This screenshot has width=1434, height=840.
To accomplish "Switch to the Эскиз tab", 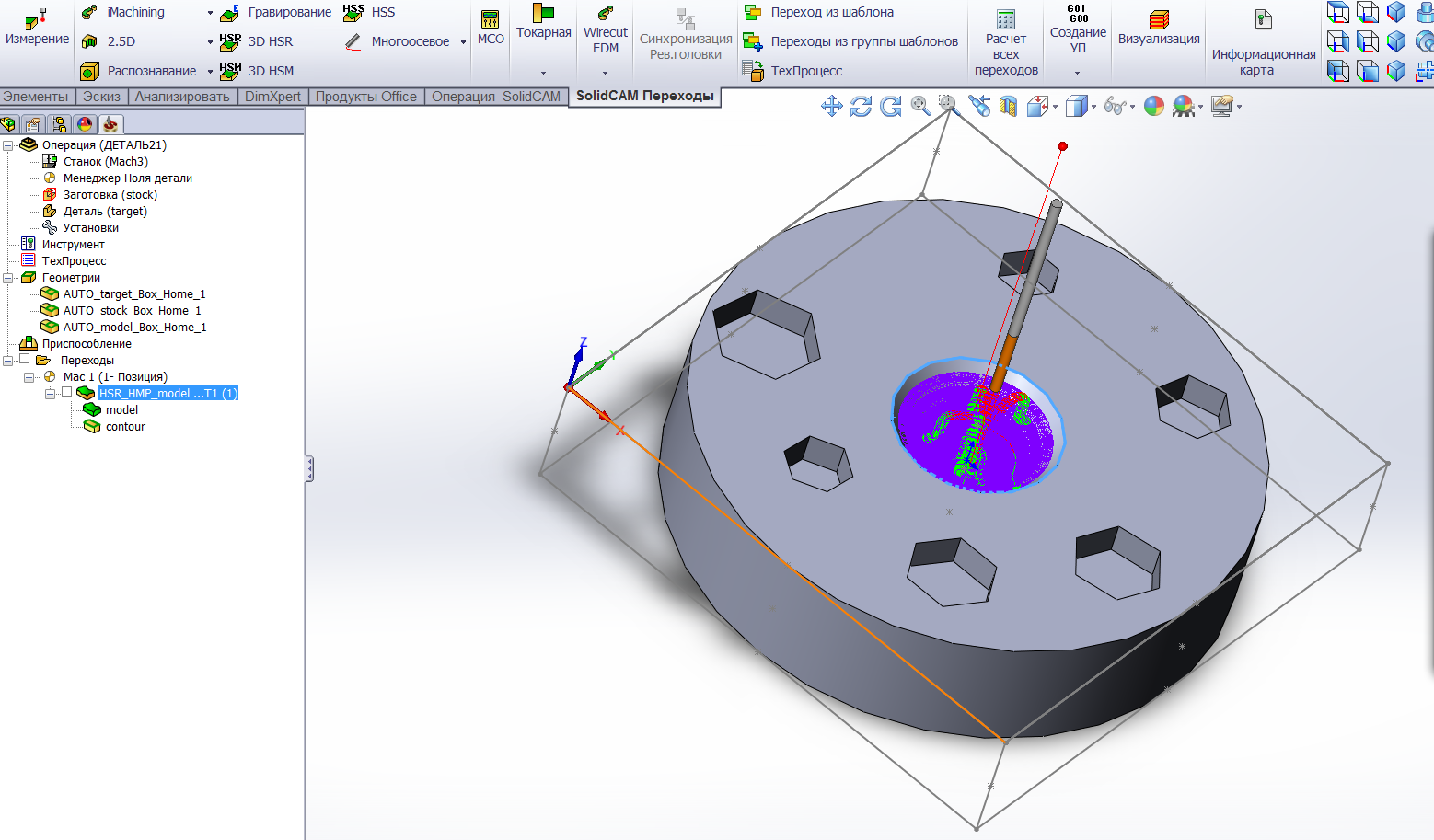I will pos(101,97).
